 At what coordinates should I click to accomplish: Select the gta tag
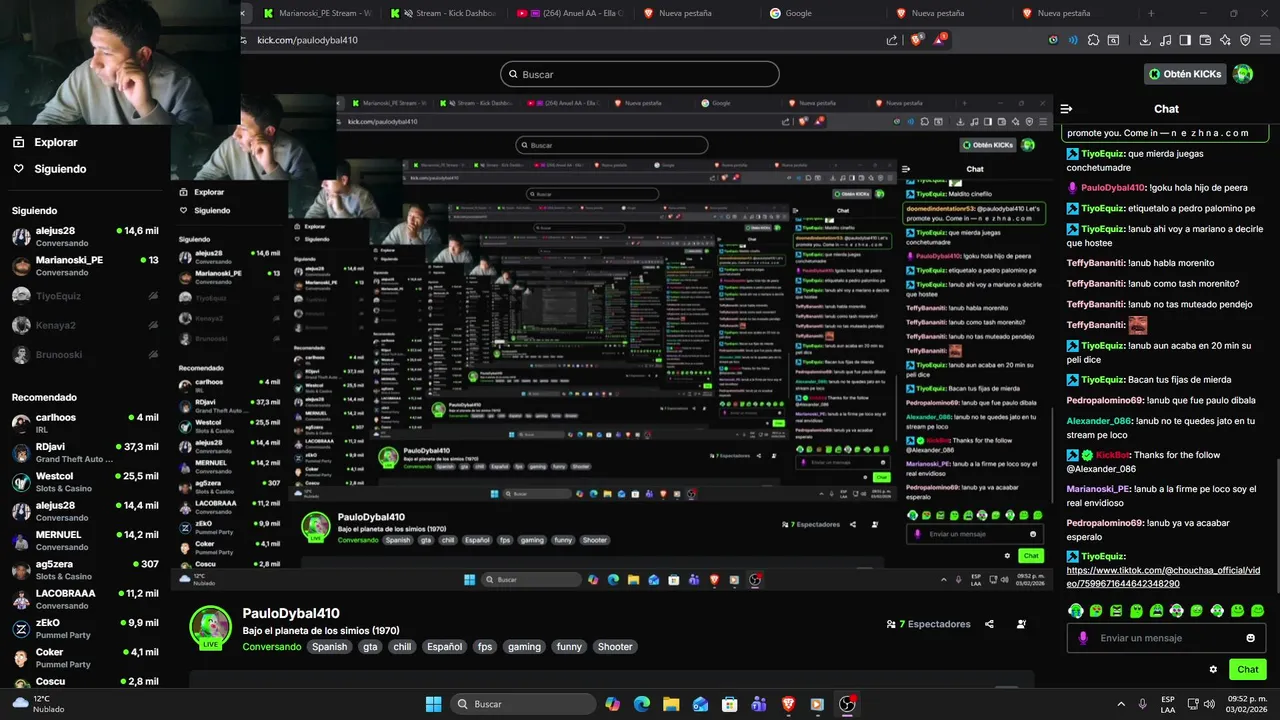(370, 647)
